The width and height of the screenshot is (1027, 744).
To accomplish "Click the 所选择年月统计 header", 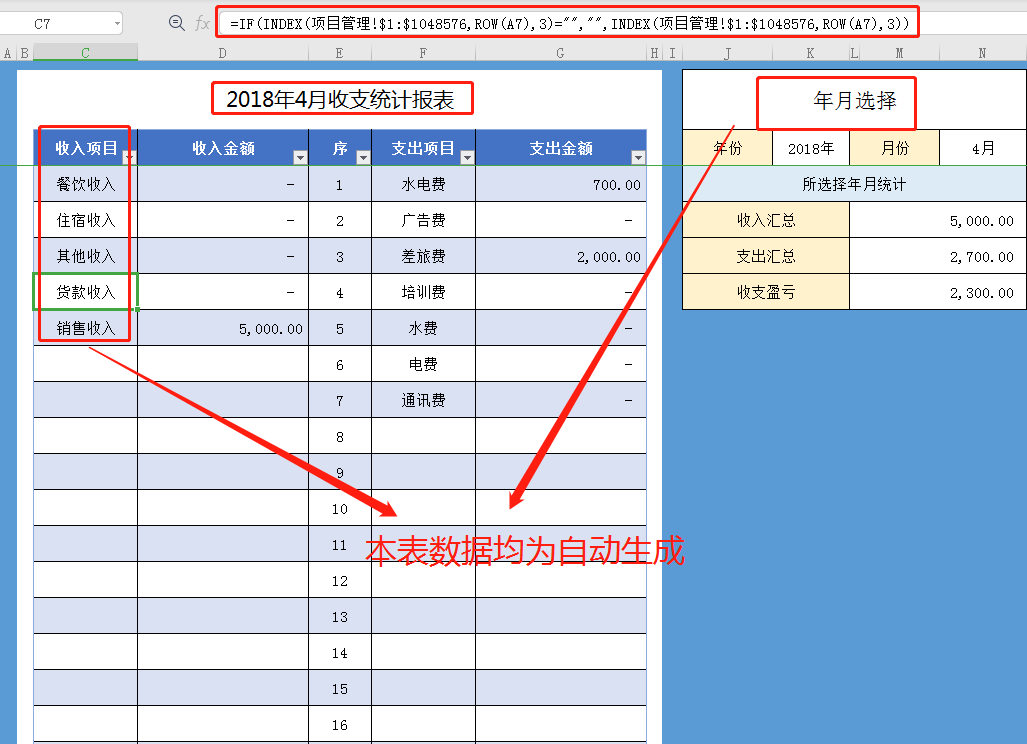I will click(854, 184).
